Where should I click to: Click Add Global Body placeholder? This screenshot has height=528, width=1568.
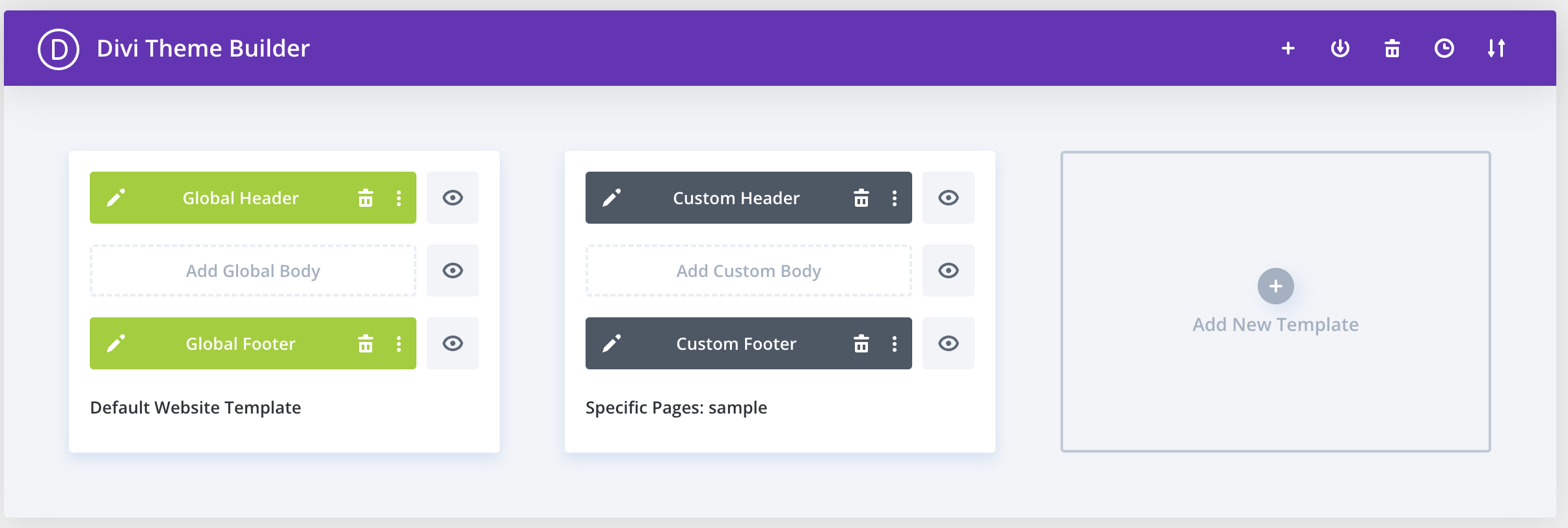(253, 271)
